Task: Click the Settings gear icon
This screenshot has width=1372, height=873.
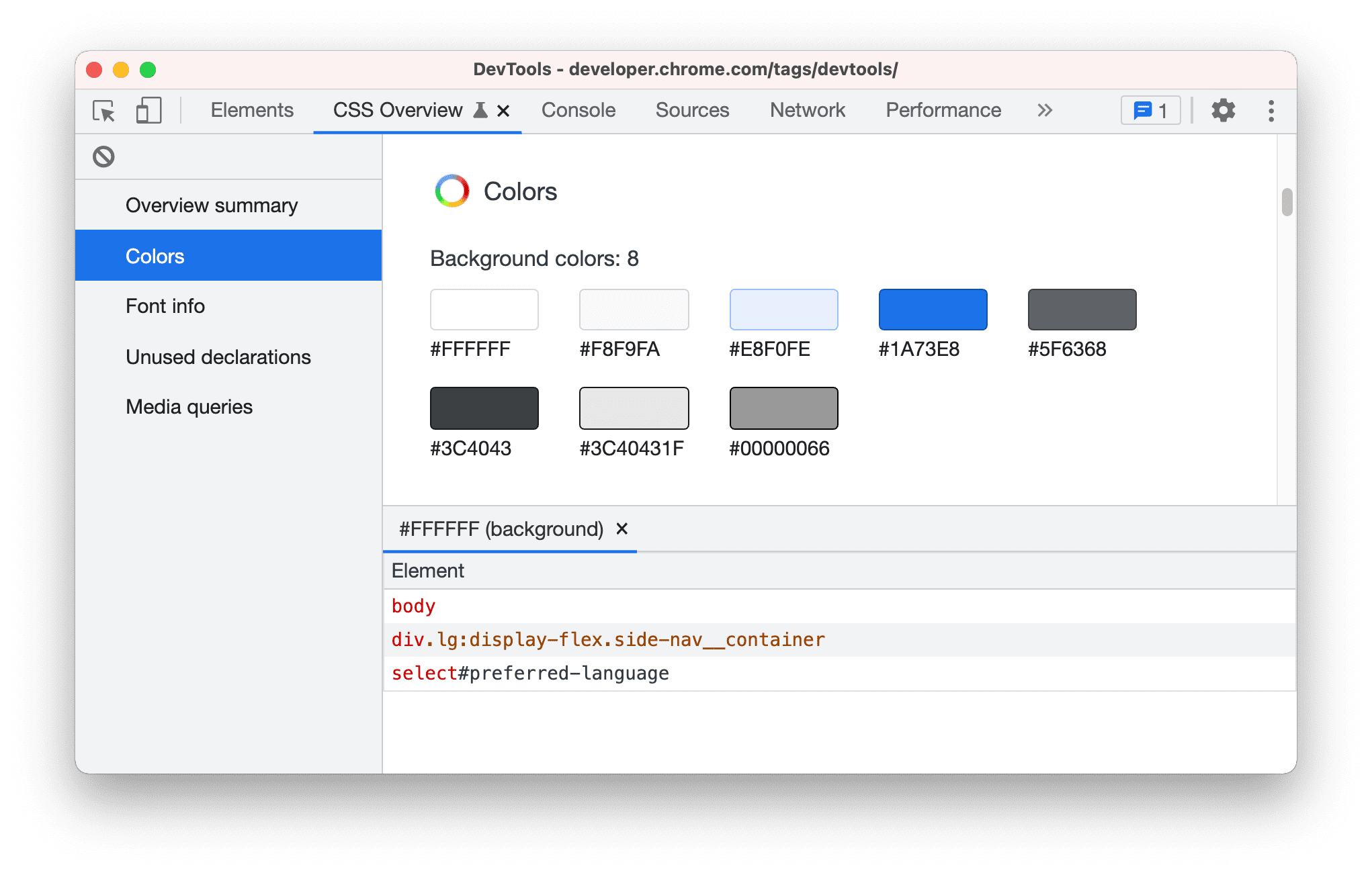Action: point(1224,110)
